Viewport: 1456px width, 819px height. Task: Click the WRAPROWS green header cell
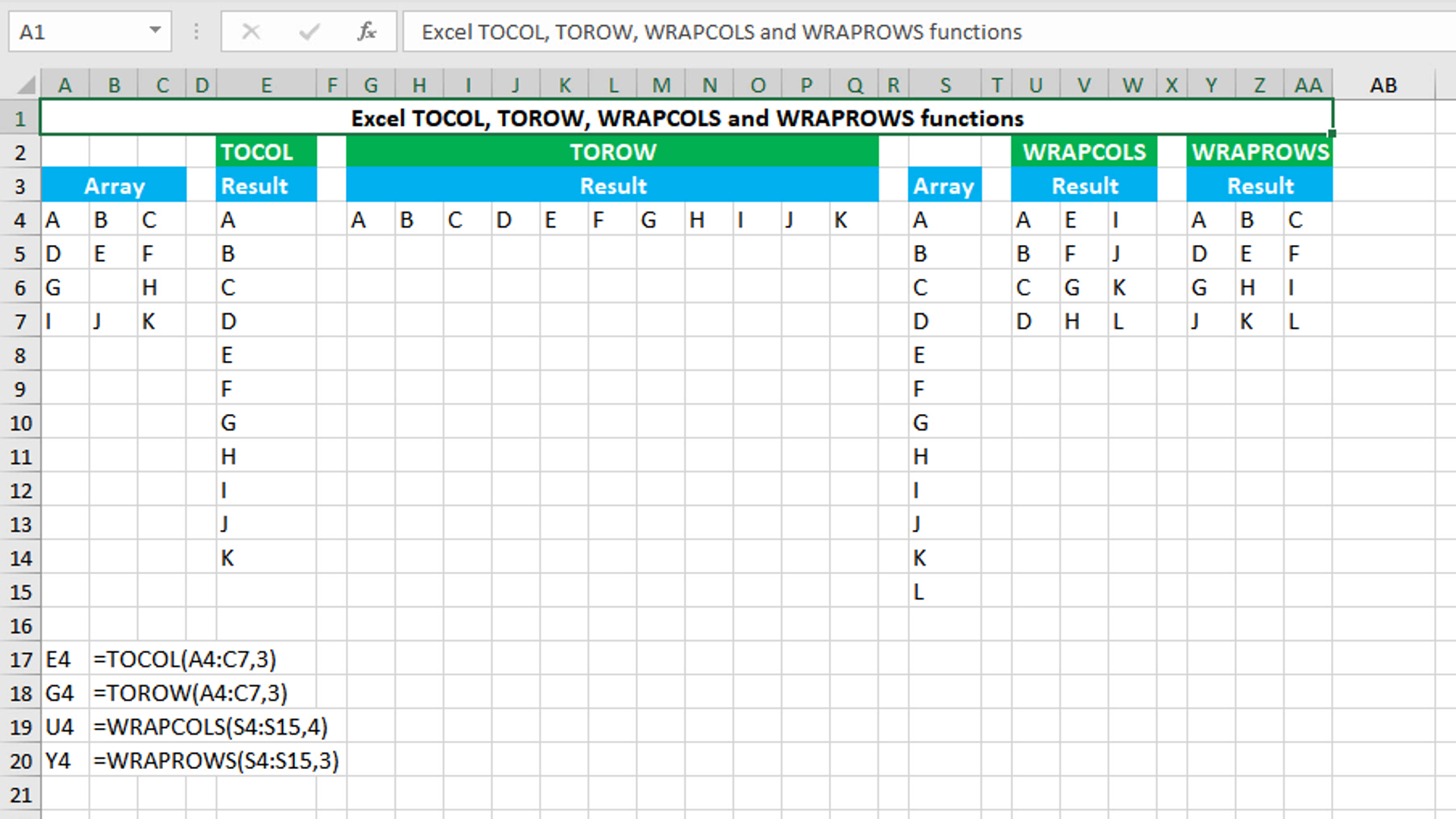click(1260, 152)
